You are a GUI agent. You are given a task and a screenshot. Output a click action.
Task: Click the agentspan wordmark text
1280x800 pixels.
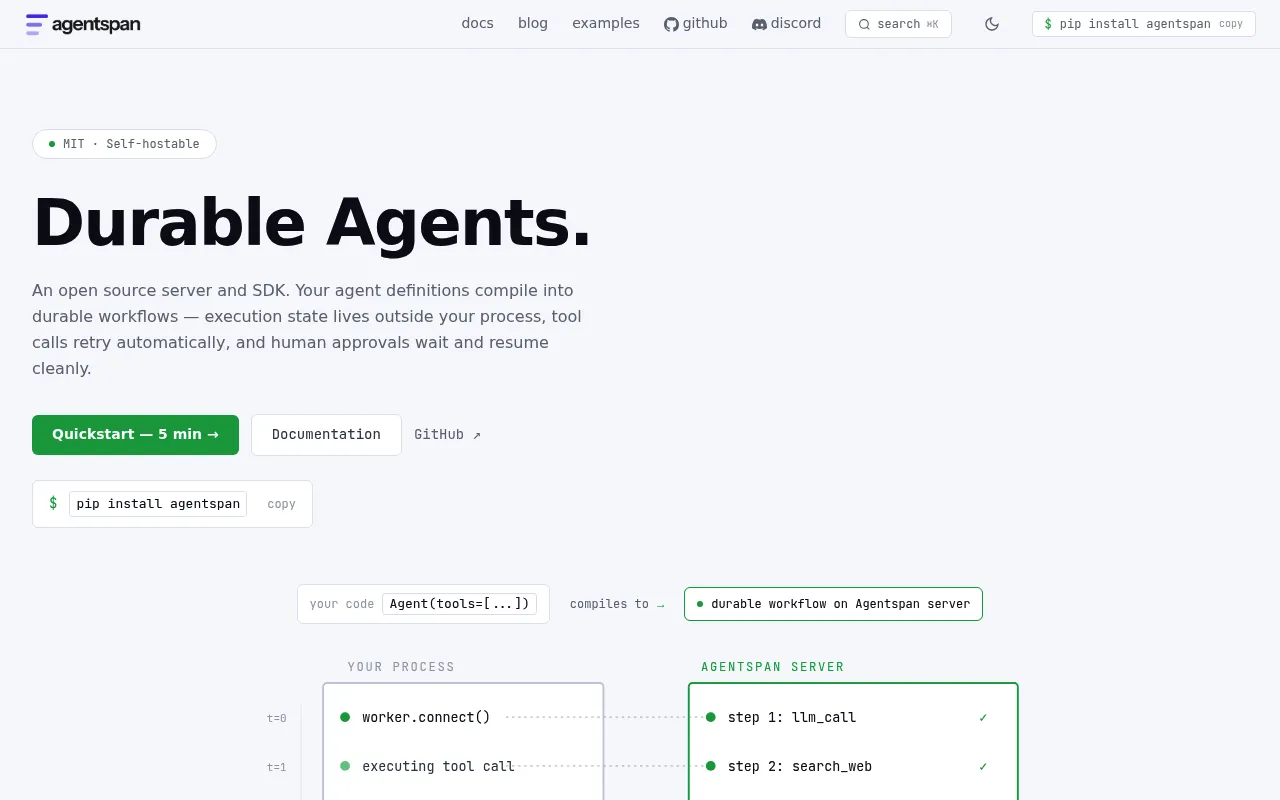point(96,25)
